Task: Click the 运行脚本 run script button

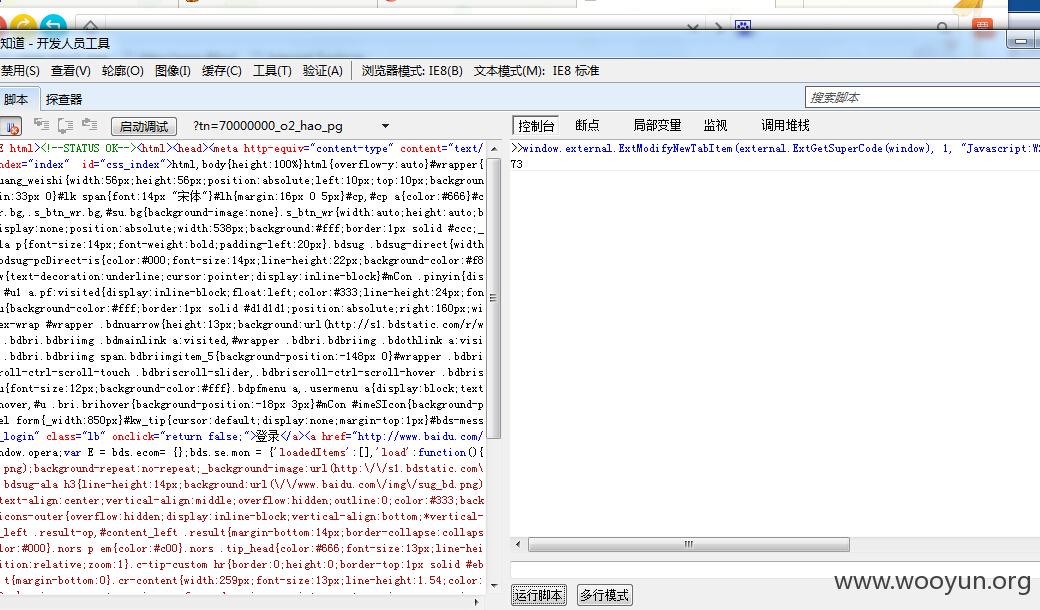Action: click(x=539, y=595)
